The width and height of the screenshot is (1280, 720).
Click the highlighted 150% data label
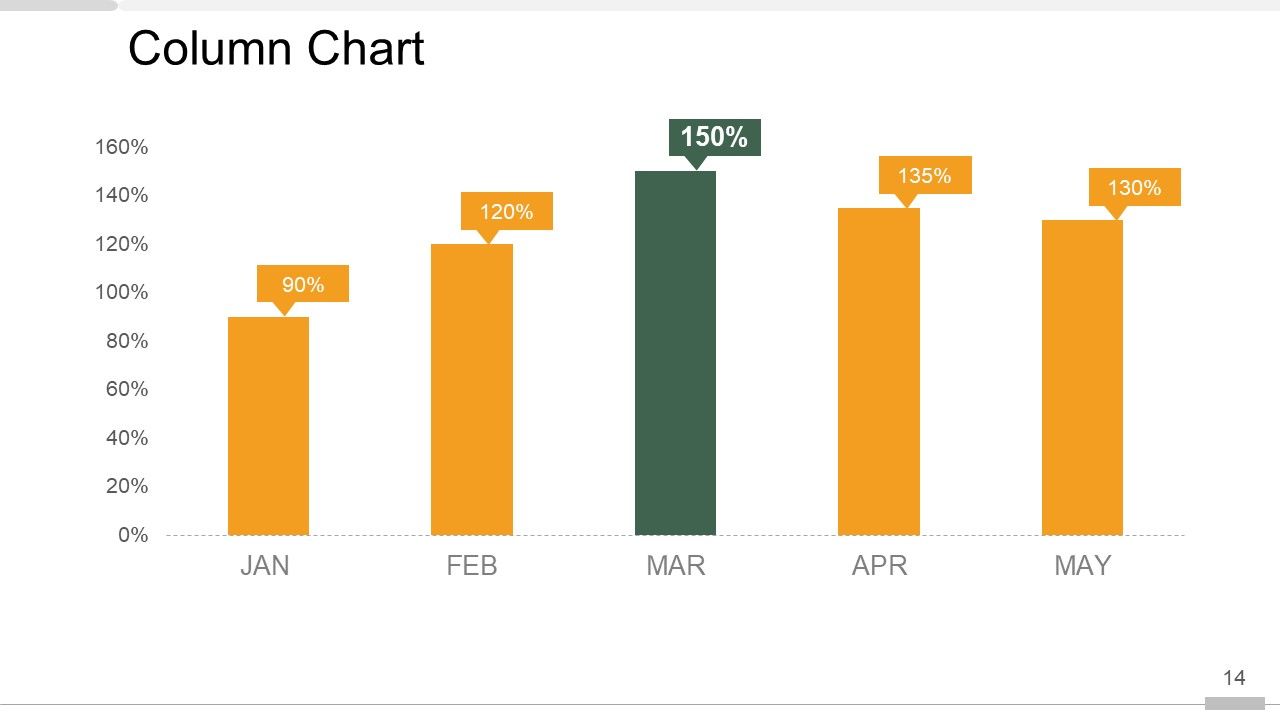coord(714,137)
